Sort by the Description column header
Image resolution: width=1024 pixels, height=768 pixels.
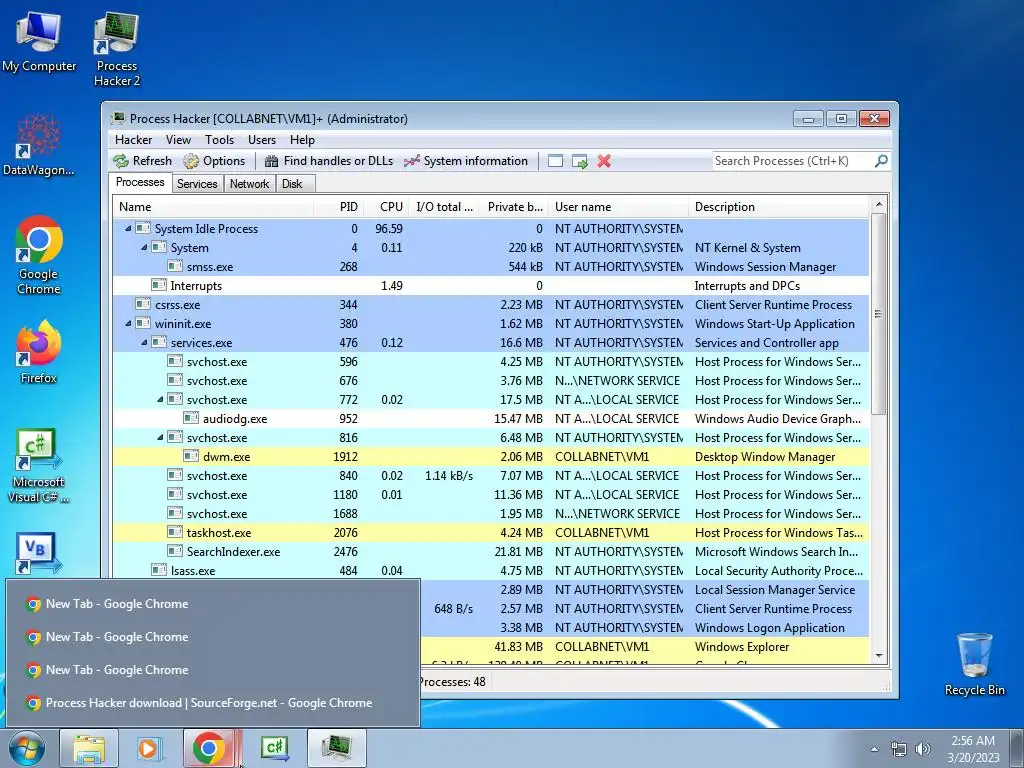pyautogui.click(x=779, y=207)
